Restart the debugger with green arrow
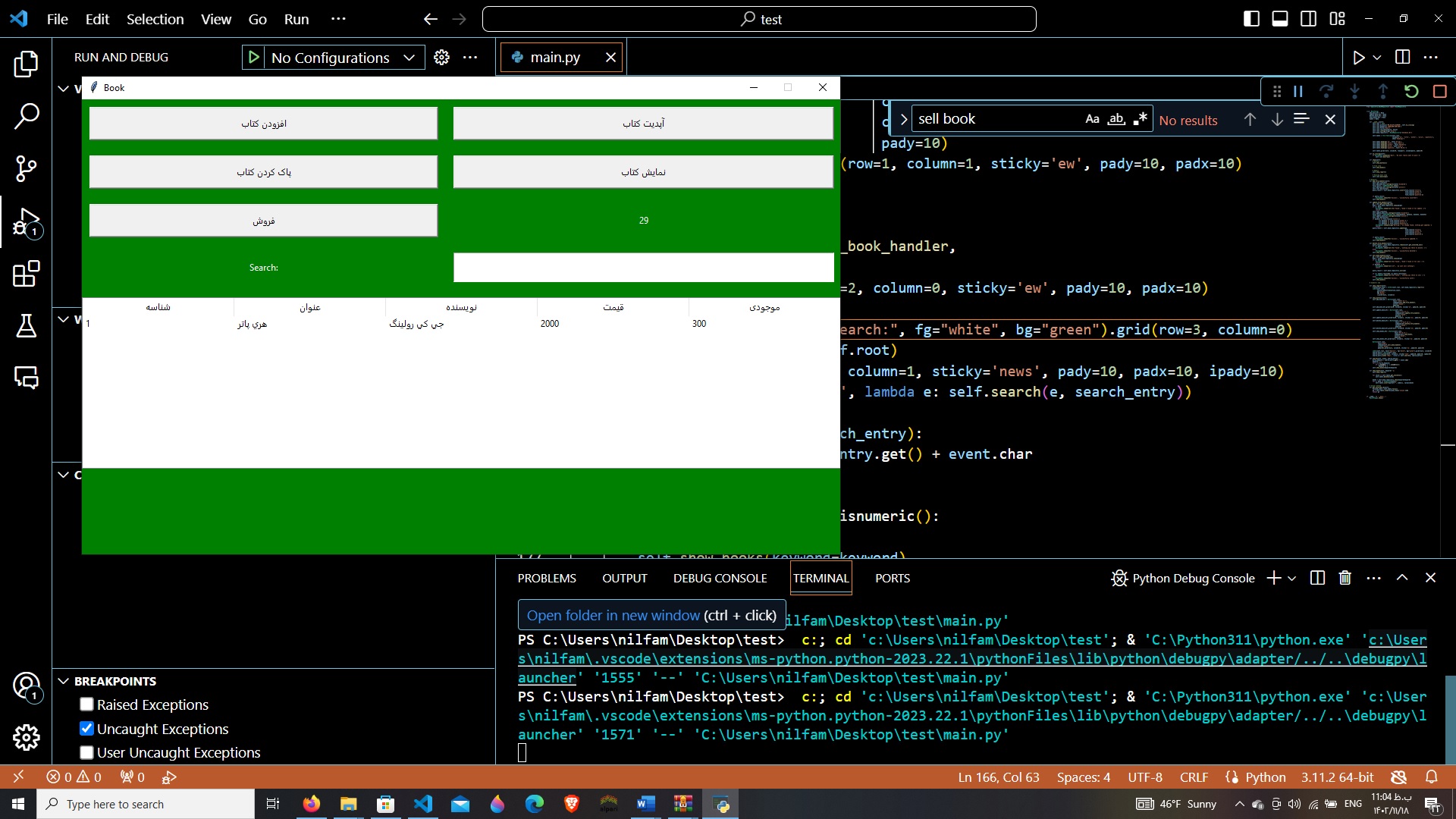 [1411, 91]
